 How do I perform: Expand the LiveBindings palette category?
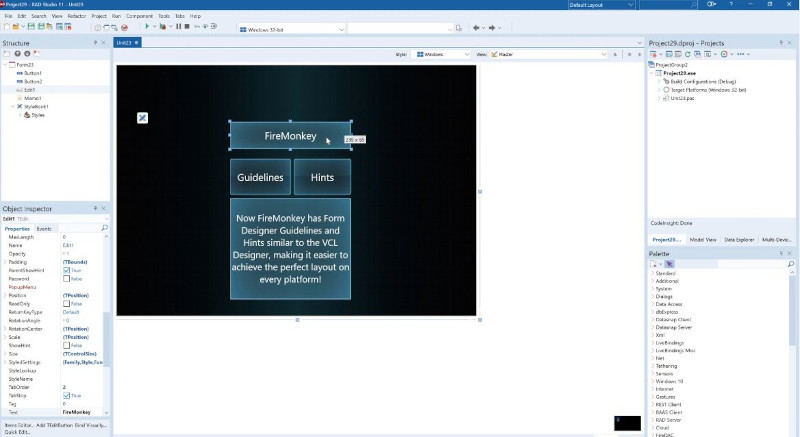(x=653, y=343)
